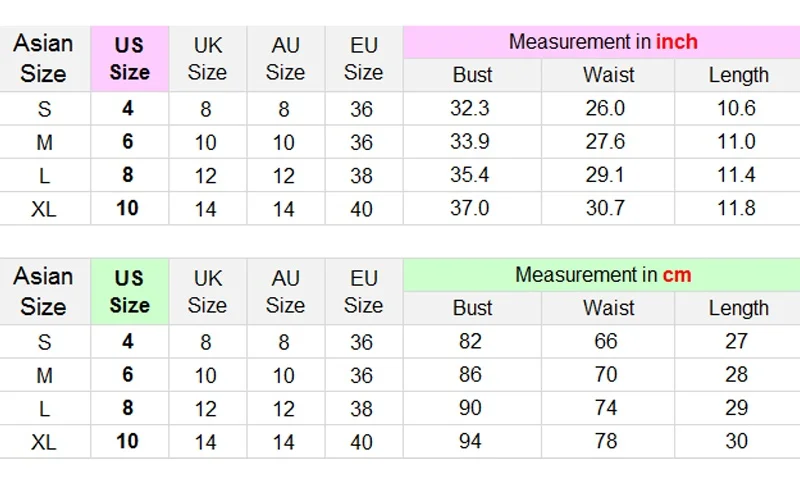Click the bold US size 10 in the cm table
The width and height of the screenshot is (800, 487).
127,441
